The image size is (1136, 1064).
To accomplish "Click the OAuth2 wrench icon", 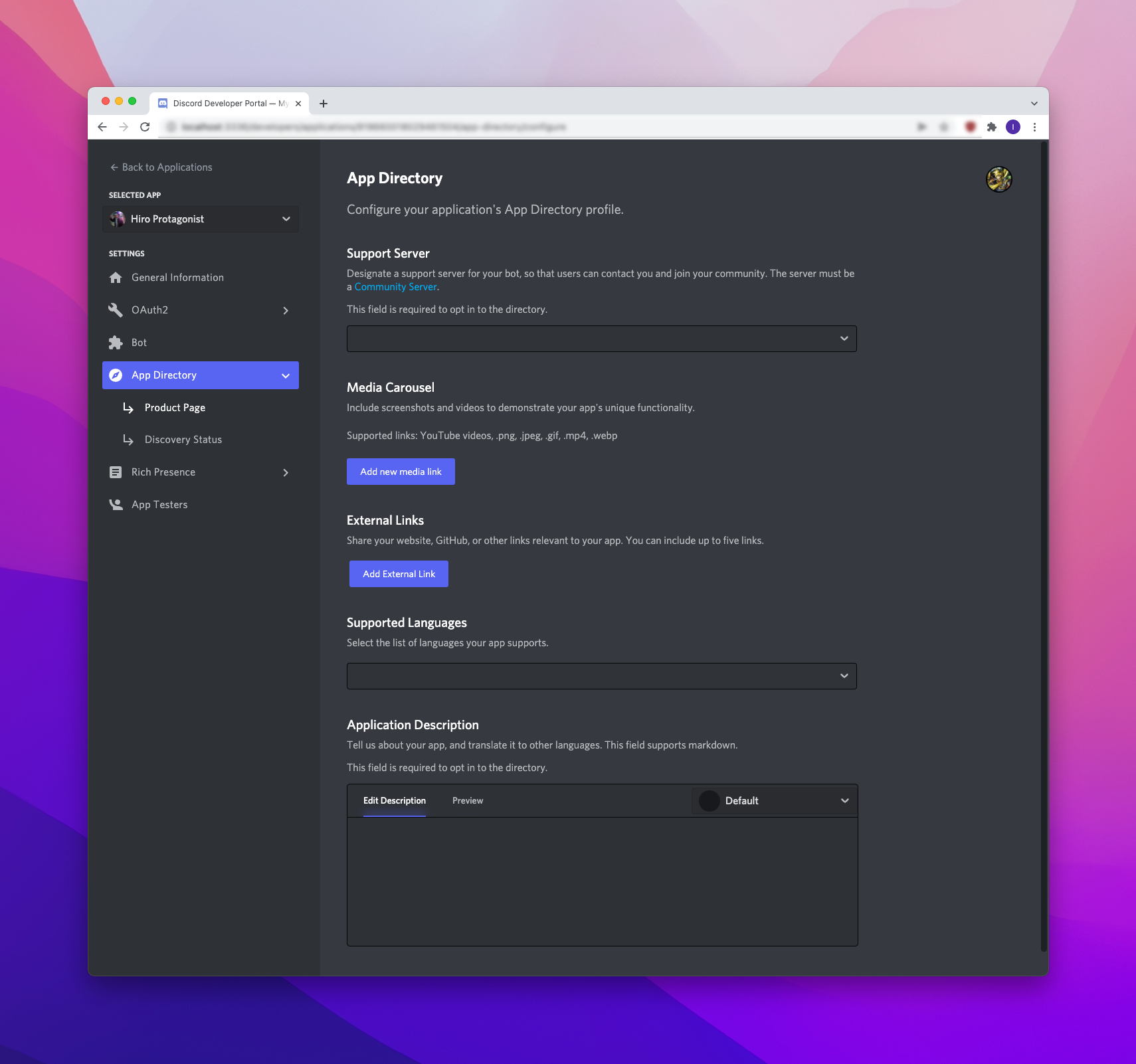I will (116, 310).
